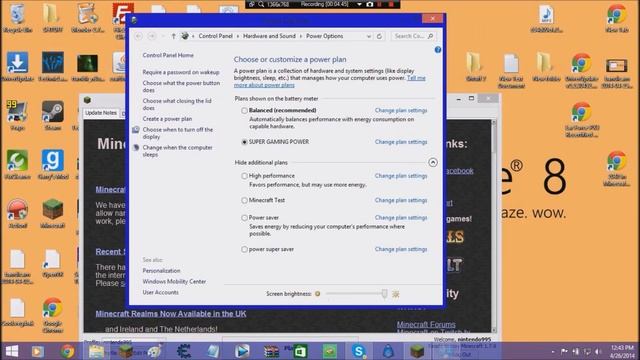Select the High performance power plan
Viewport: 640px width, 360px height.
(244, 176)
